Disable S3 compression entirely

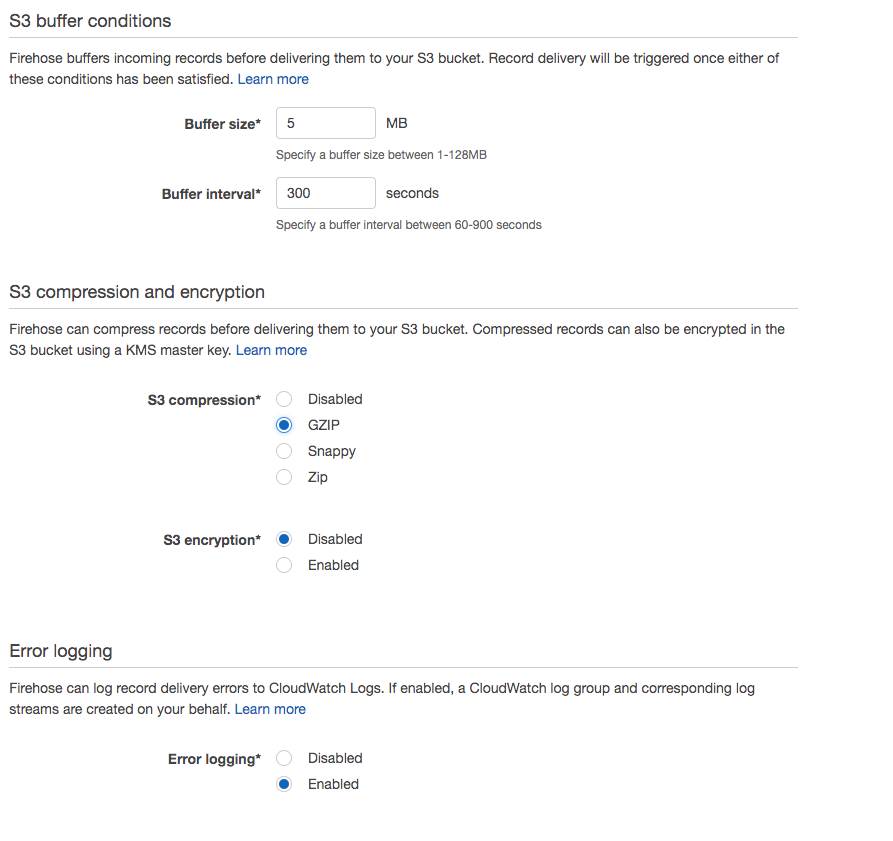pyautogui.click(x=283, y=398)
